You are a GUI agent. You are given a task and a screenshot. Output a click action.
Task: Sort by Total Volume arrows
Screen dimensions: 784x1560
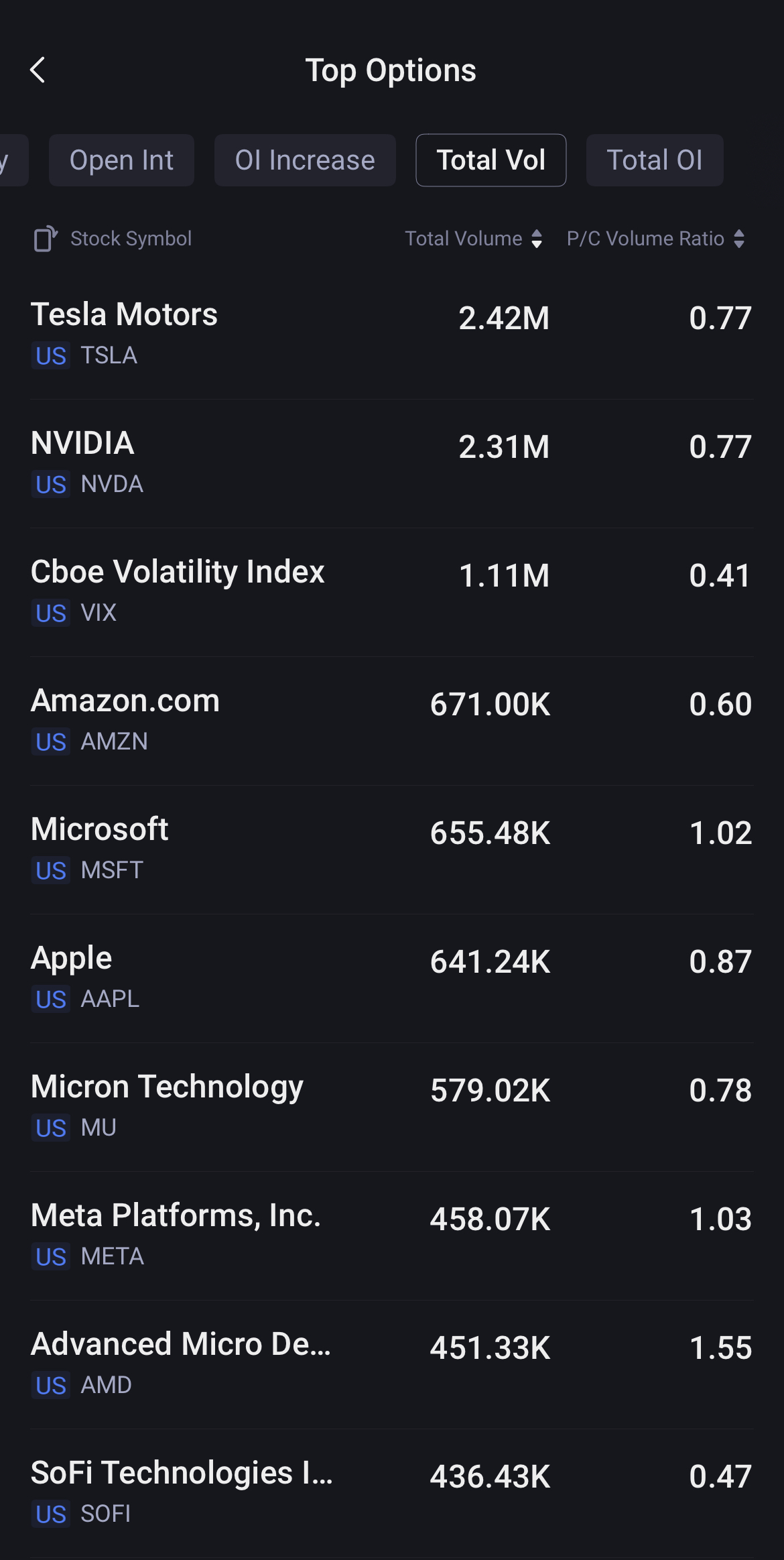(536, 239)
